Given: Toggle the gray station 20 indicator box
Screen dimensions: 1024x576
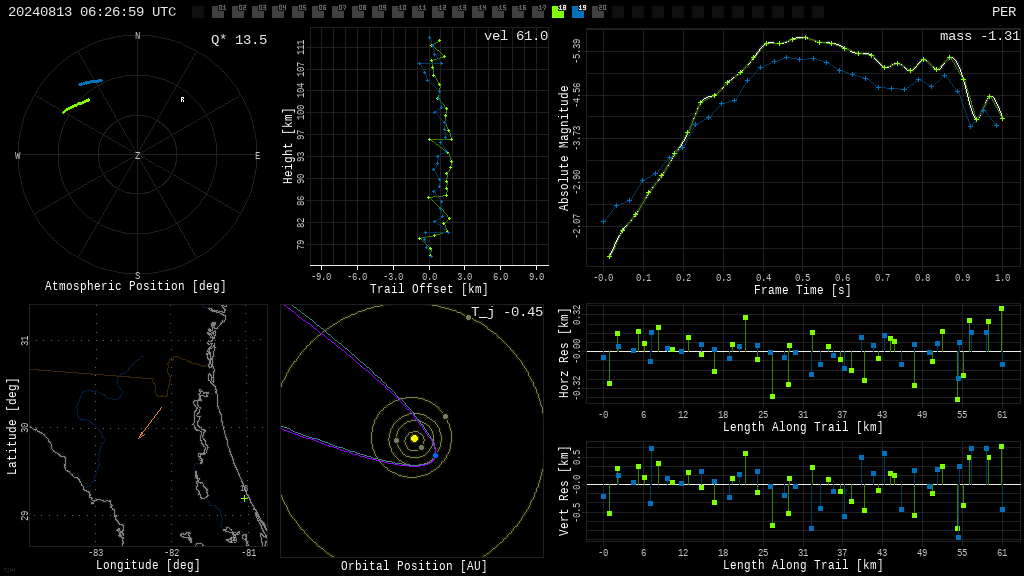Looking at the screenshot, I should point(598,11).
